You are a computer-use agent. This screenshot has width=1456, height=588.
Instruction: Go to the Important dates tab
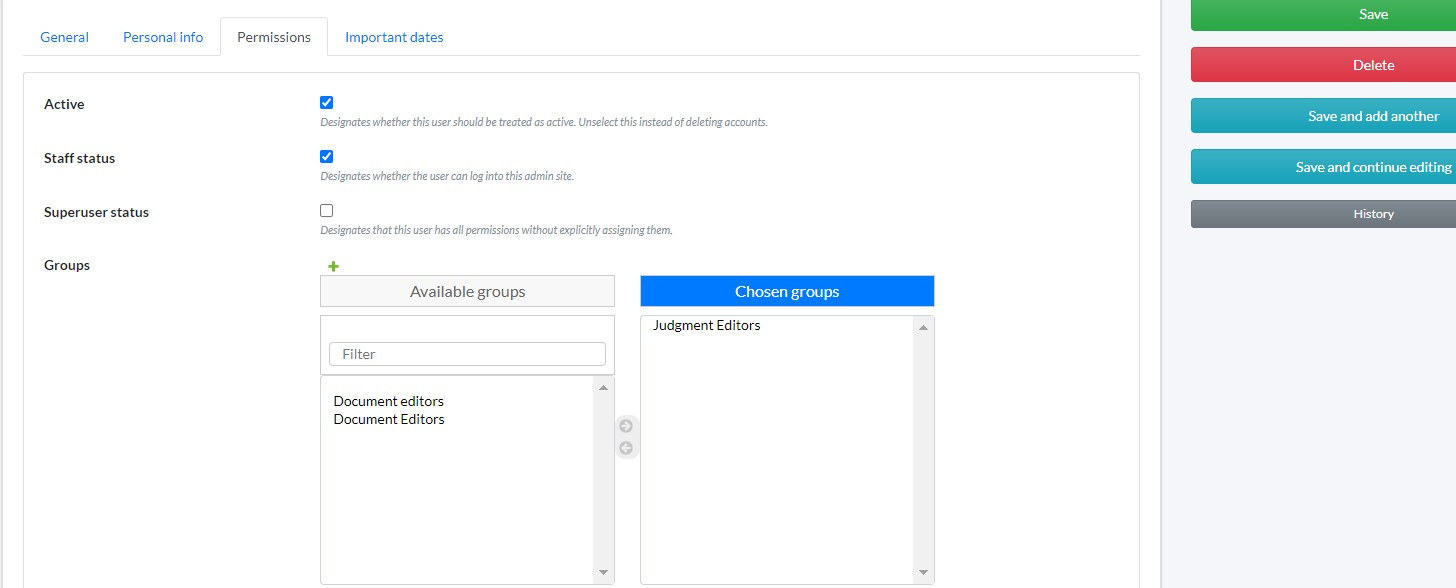394,37
